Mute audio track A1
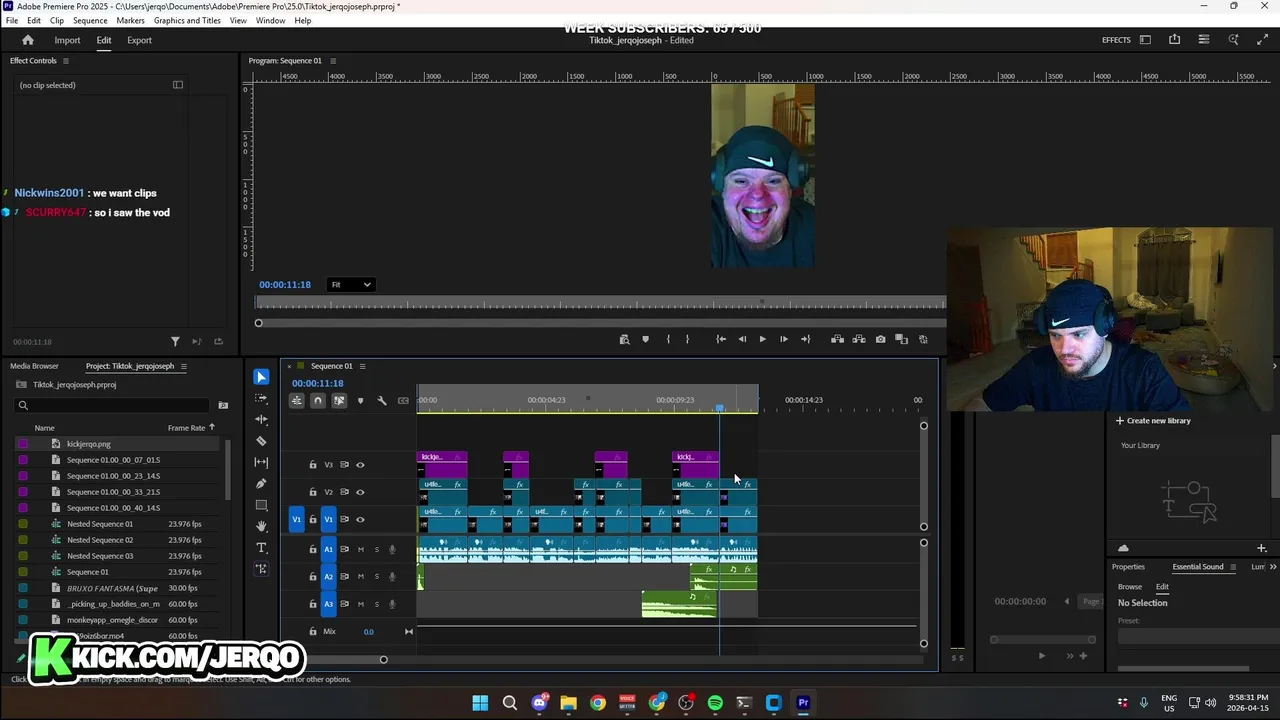 pyautogui.click(x=361, y=549)
